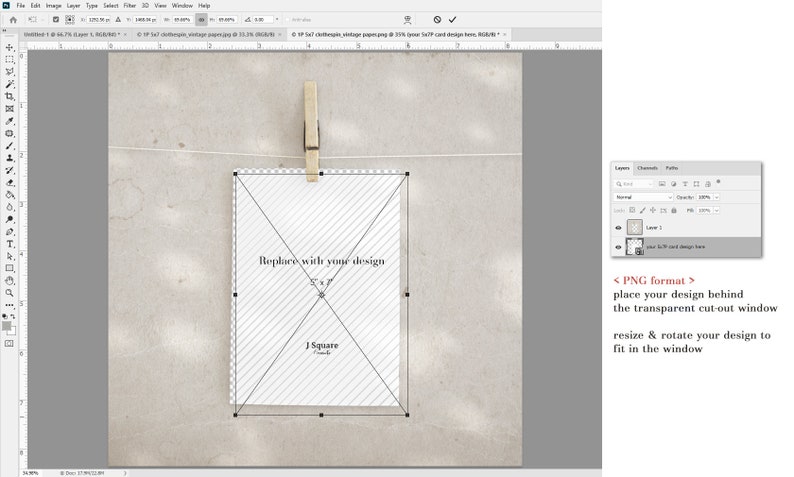This screenshot has width=794, height=477.
Task: Toggle the smart objects filter icon
Action: click(707, 184)
